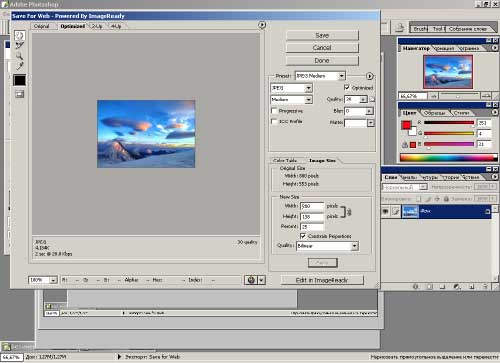Click the Done button
Screen dimensions: 500x363
point(322,60)
